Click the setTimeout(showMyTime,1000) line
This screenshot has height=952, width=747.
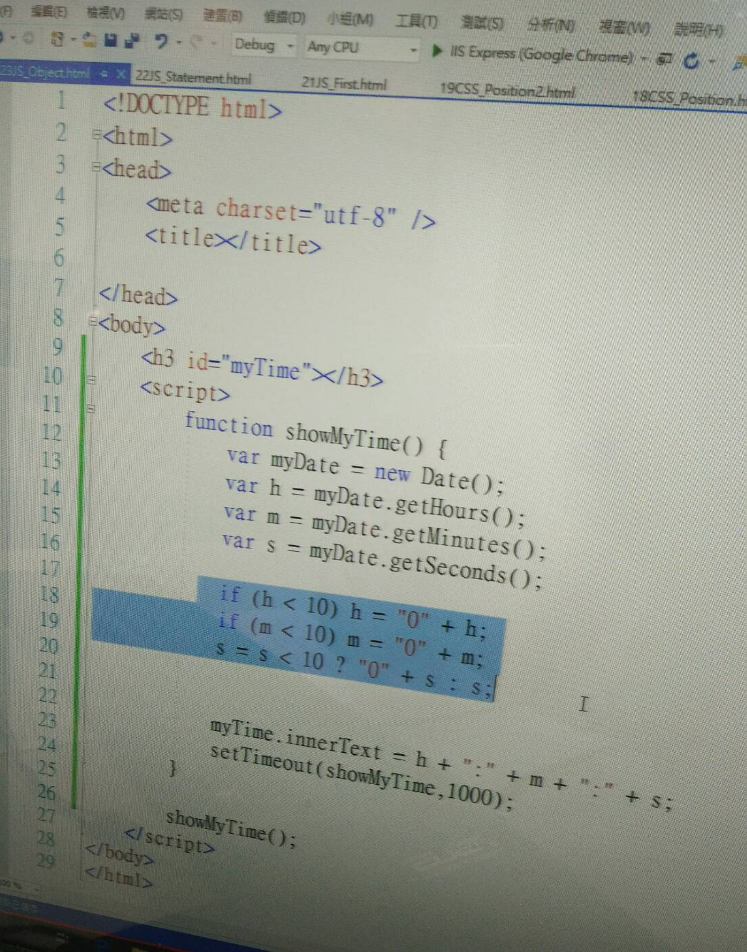click(x=362, y=777)
